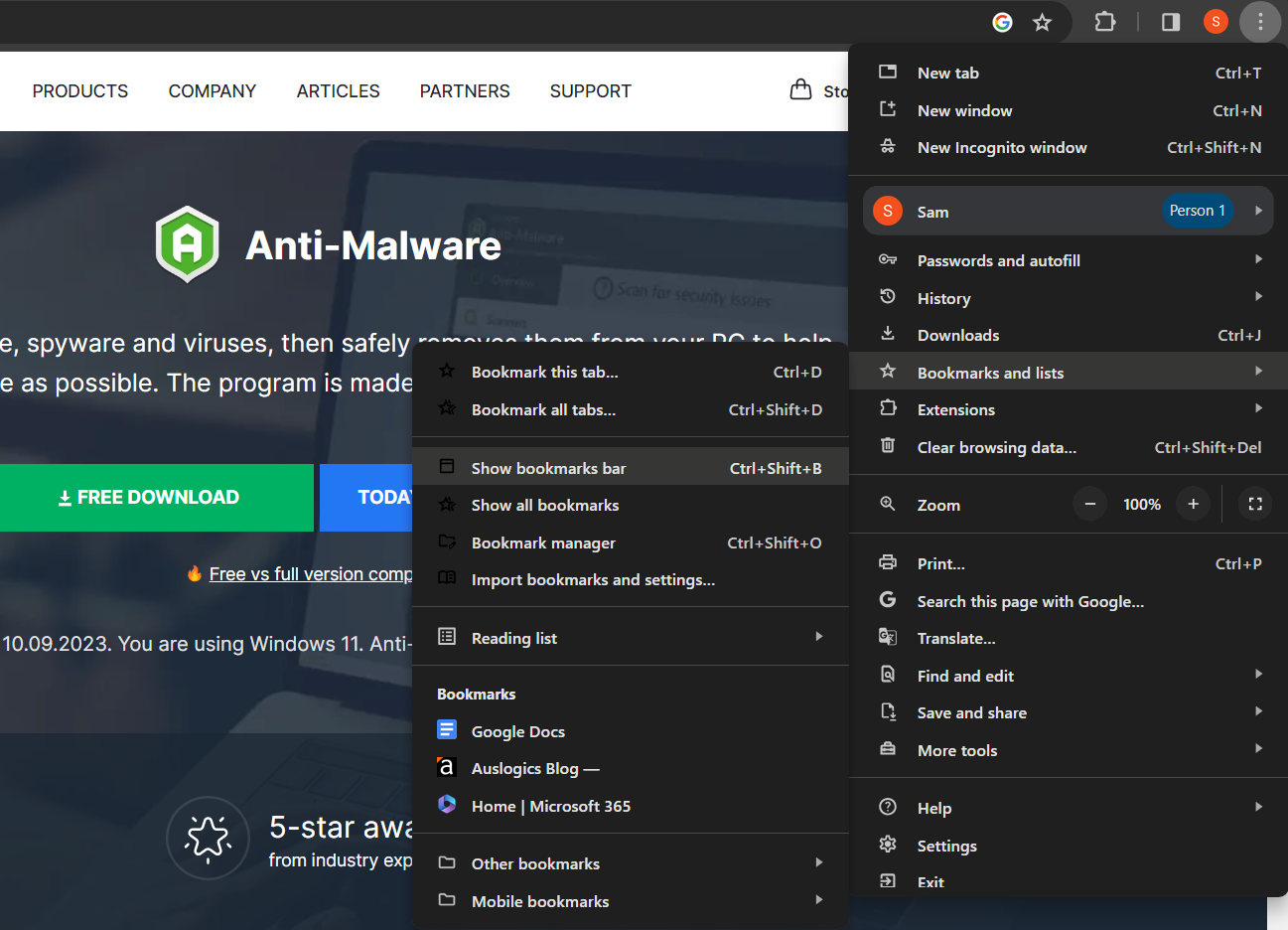Open the Google Docs bookmark
The width and height of the screenshot is (1288, 930).
click(x=517, y=732)
